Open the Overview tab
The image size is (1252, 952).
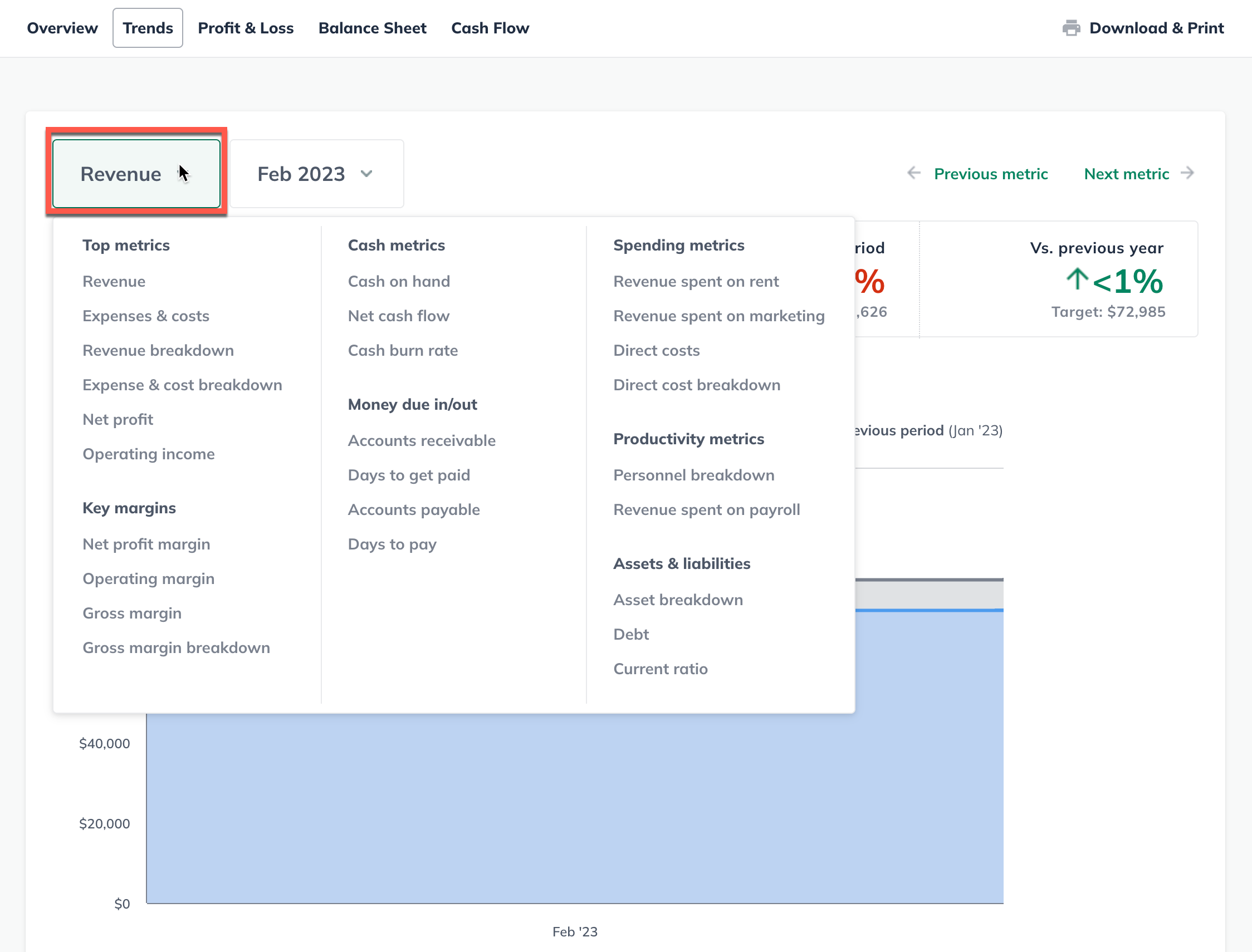click(x=62, y=28)
